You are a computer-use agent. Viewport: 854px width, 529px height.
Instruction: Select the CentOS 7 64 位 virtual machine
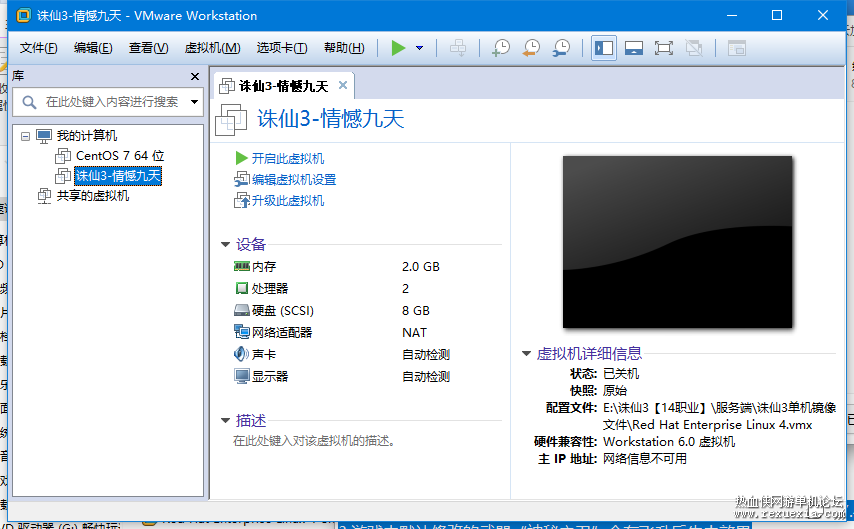pos(120,156)
